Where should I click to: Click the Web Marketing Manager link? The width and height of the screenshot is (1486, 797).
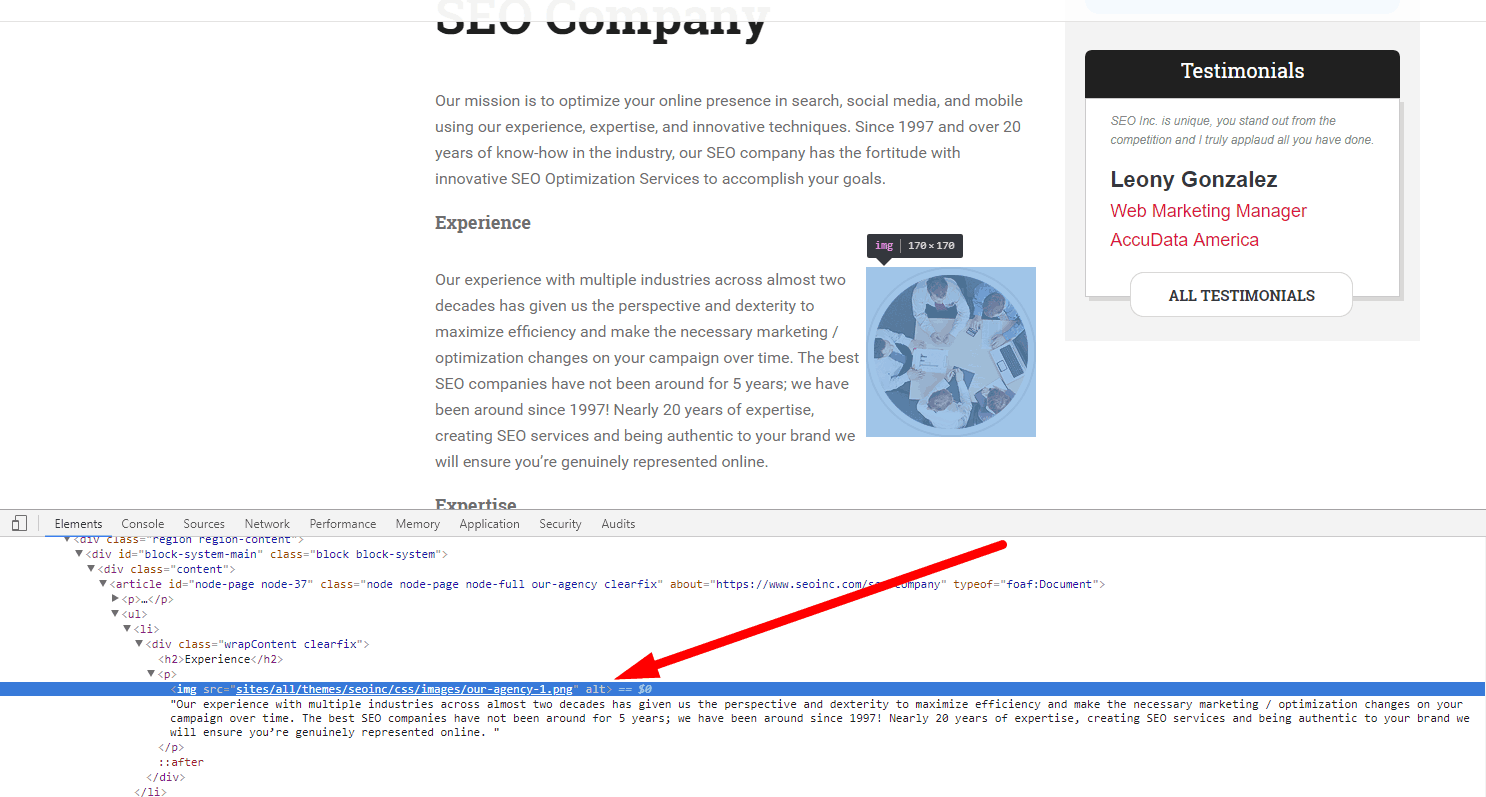(1208, 211)
